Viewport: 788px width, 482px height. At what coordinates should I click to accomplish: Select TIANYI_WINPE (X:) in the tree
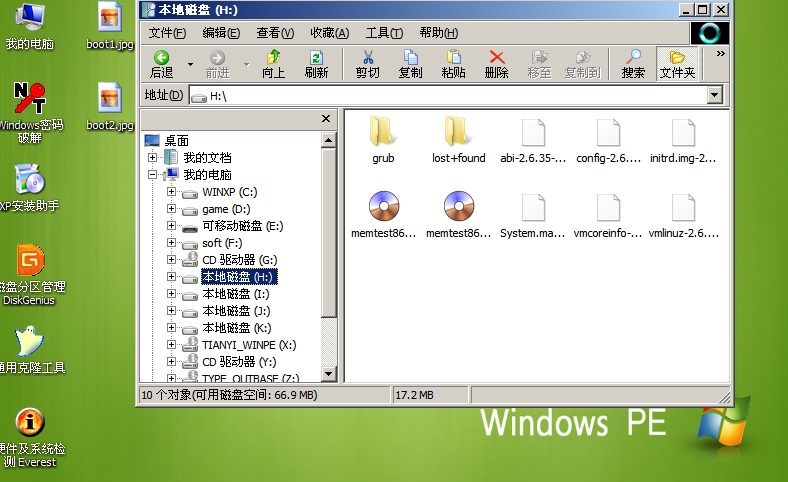[249, 345]
